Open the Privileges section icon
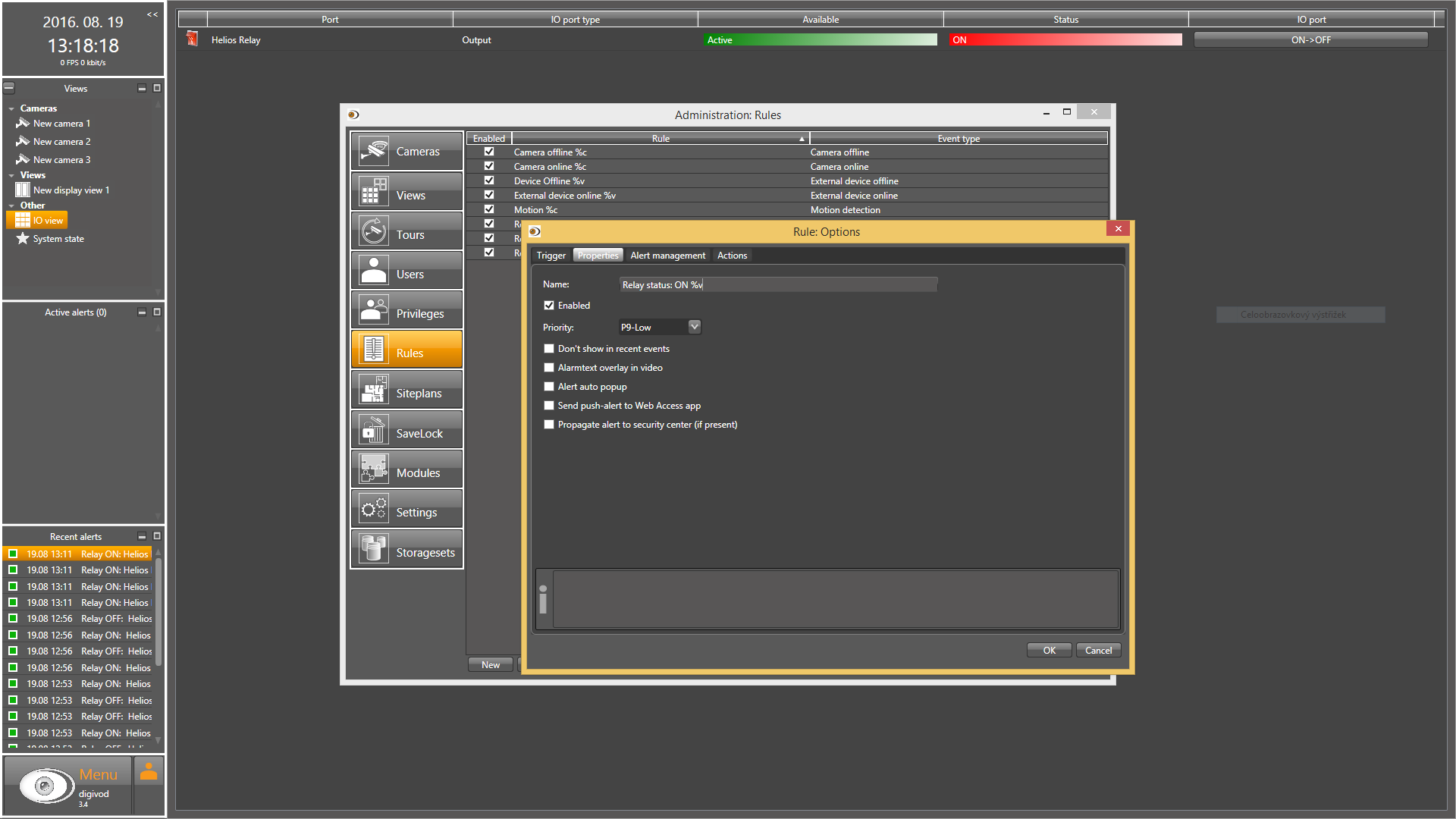The image size is (1456, 819). point(374,310)
